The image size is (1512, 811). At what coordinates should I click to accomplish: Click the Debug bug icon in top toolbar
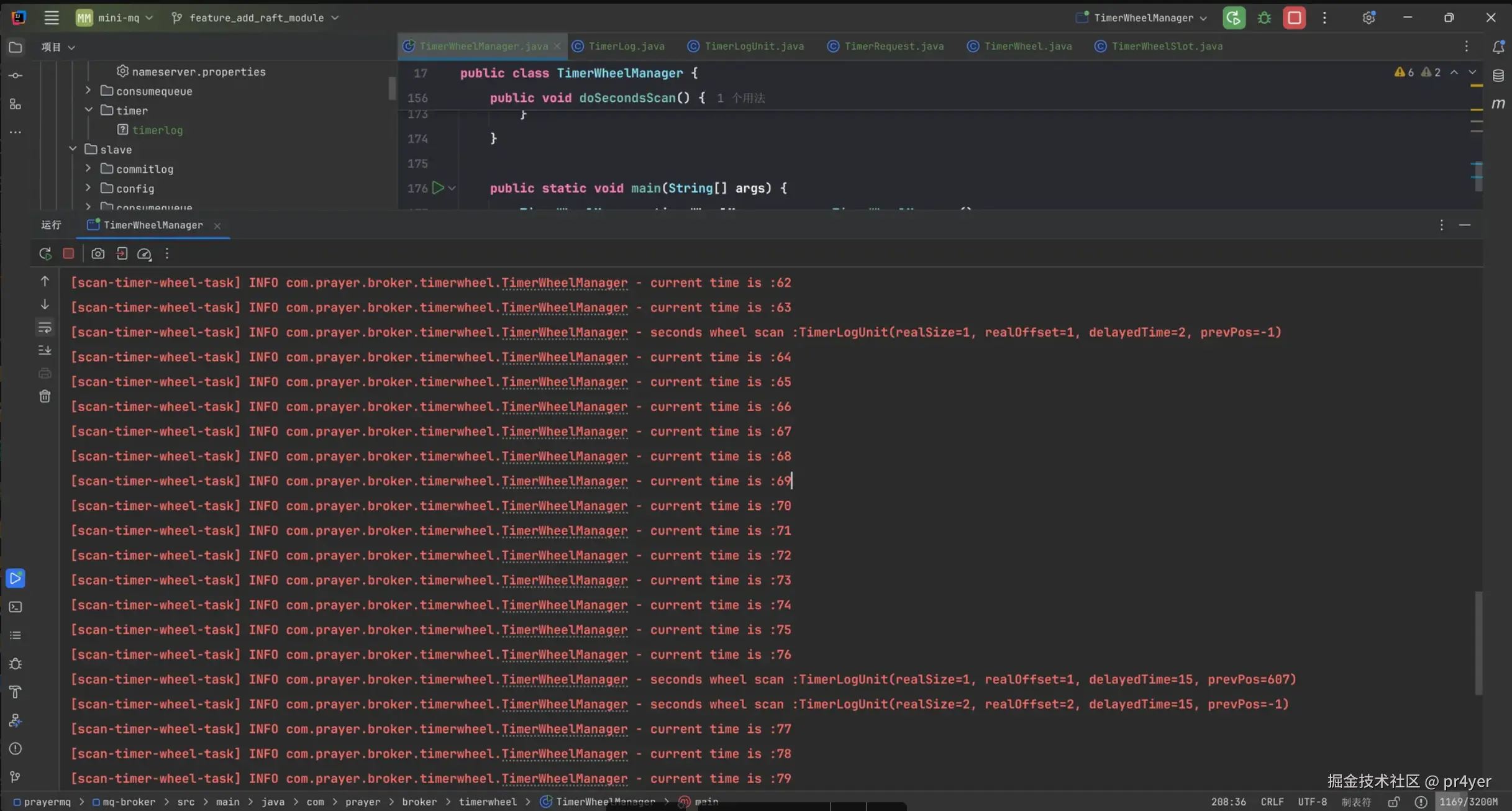(1264, 18)
